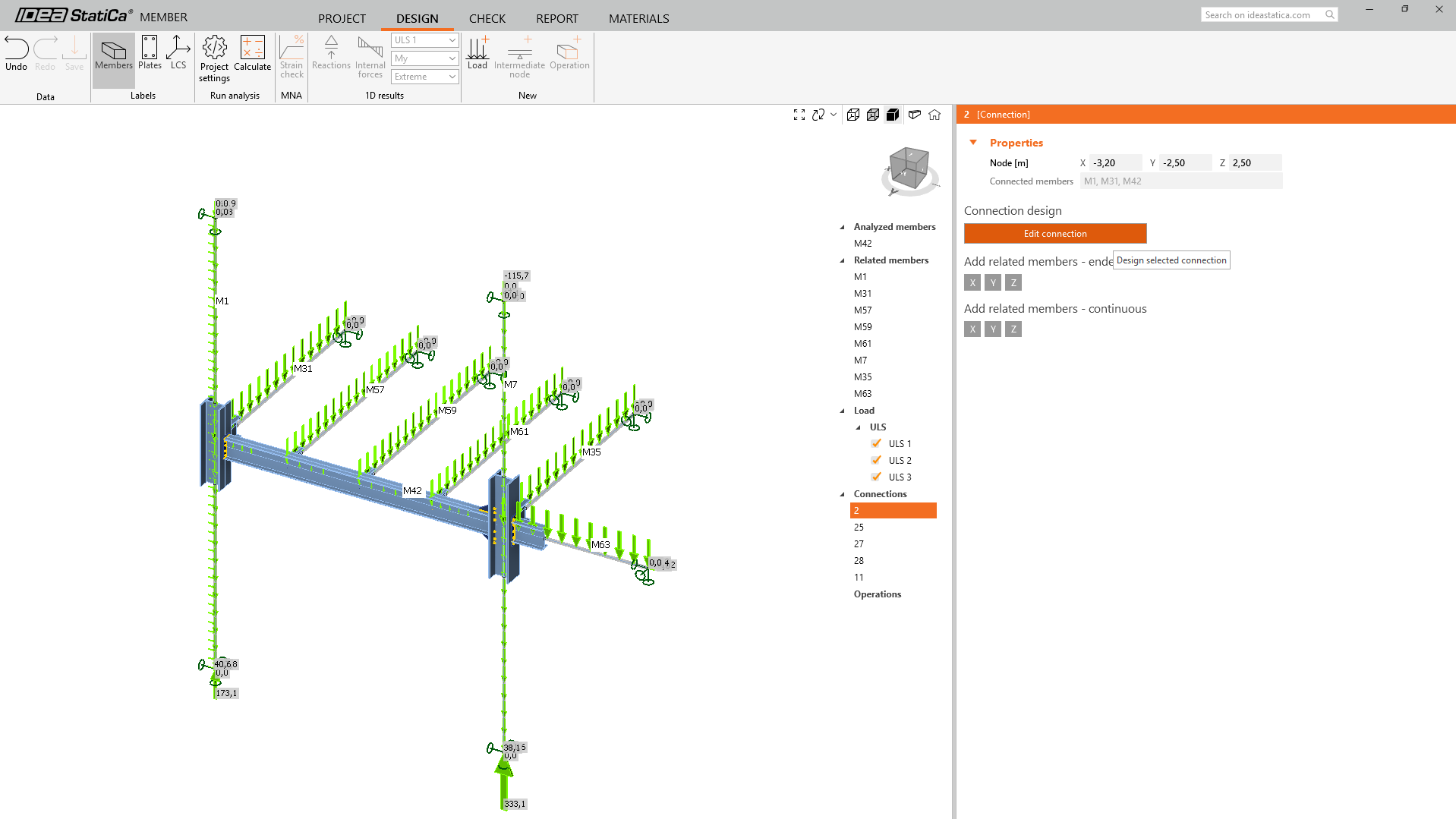This screenshot has height=819, width=1456.
Task: Show Reactions results
Action: click(x=331, y=53)
